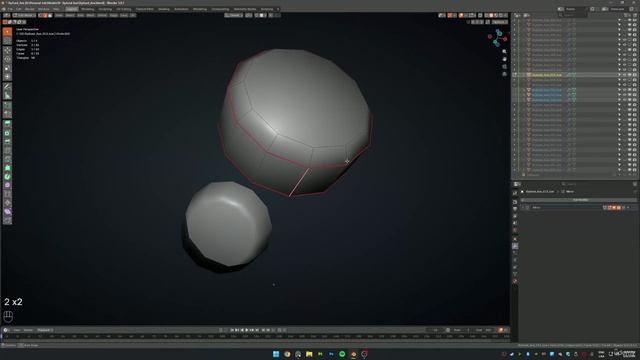640x360 pixels.
Task: Switch to the Modeling workspace tab
Action: 87,9
